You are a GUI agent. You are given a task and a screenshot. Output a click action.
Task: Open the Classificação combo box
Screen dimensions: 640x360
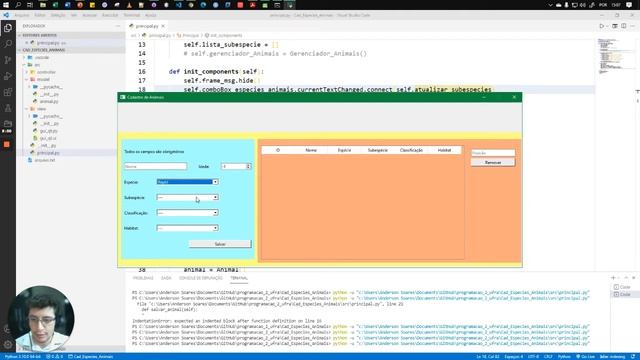(x=187, y=213)
